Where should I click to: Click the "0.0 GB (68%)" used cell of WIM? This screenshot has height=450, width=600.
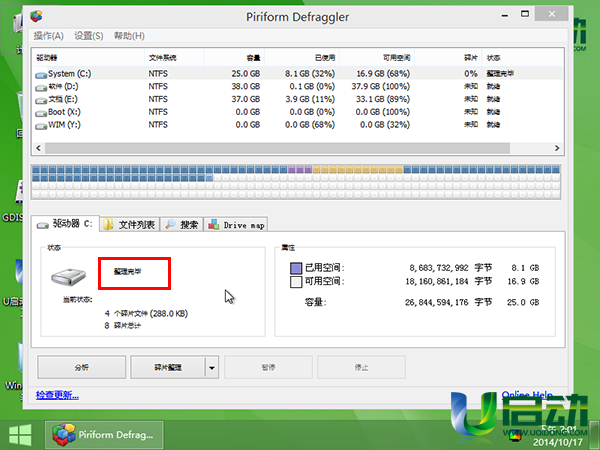pyautogui.click(x=310, y=125)
